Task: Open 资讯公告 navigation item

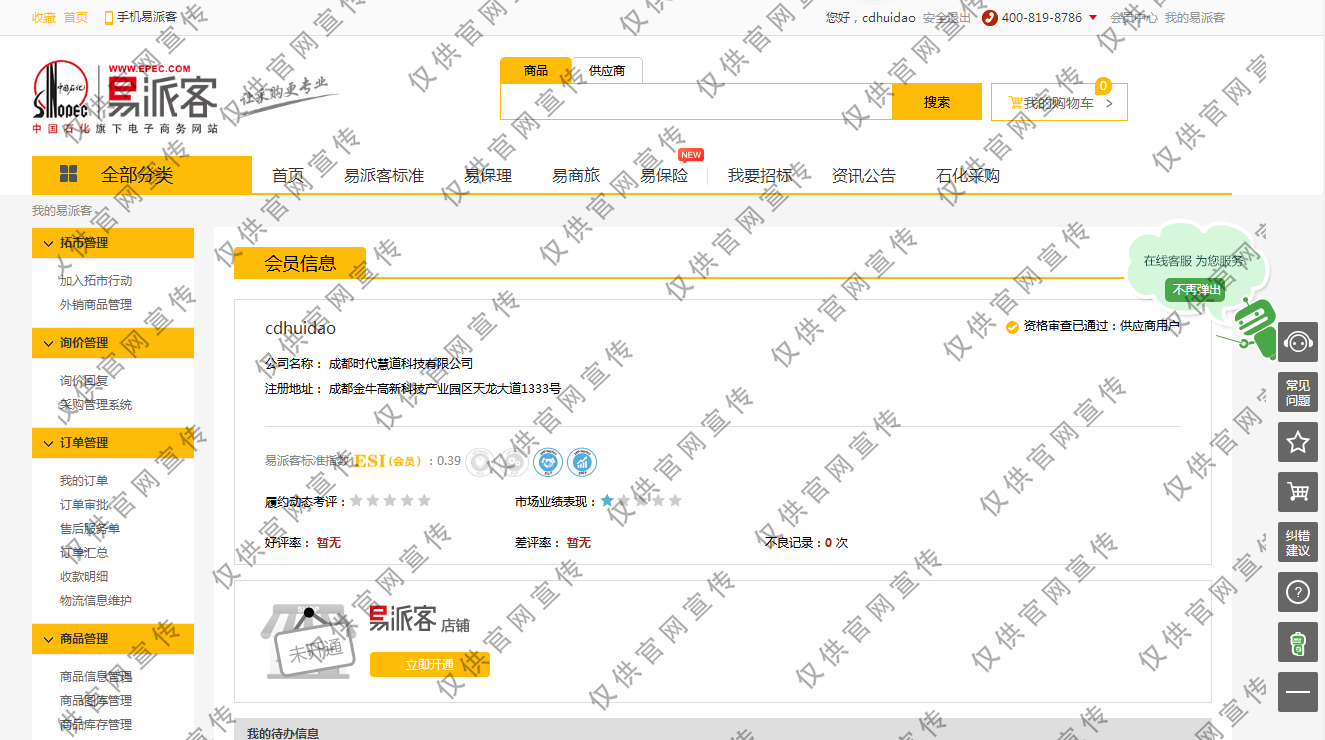Action: [x=864, y=176]
